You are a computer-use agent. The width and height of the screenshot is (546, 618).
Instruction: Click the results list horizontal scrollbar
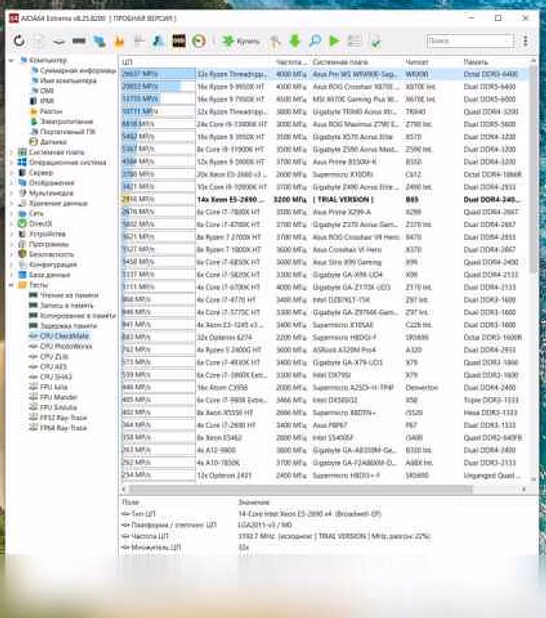[x=300, y=489]
